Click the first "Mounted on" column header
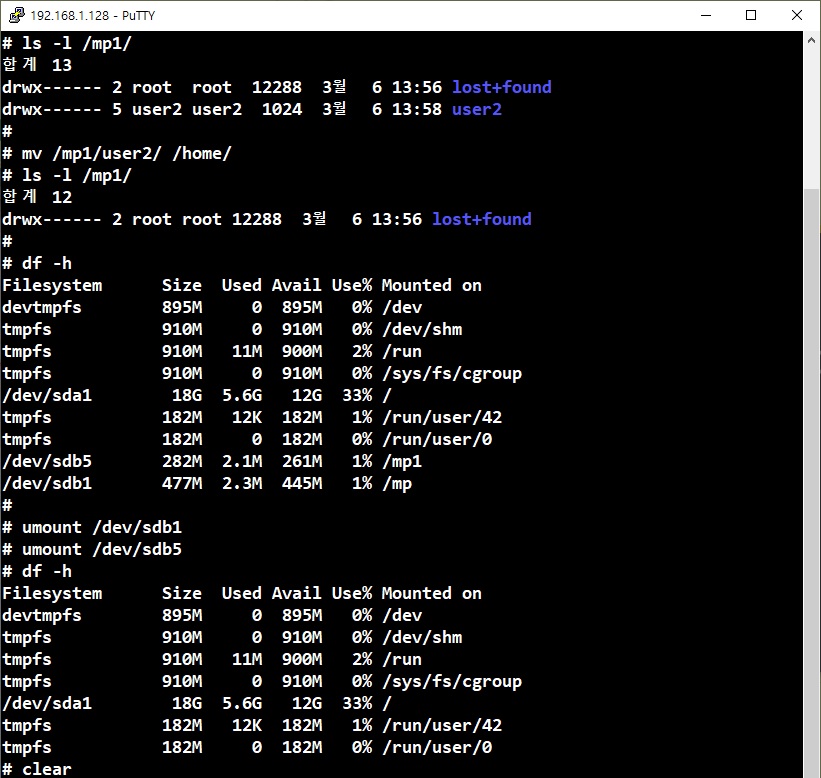The height and width of the screenshot is (778, 821). click(x=431, y=285)
